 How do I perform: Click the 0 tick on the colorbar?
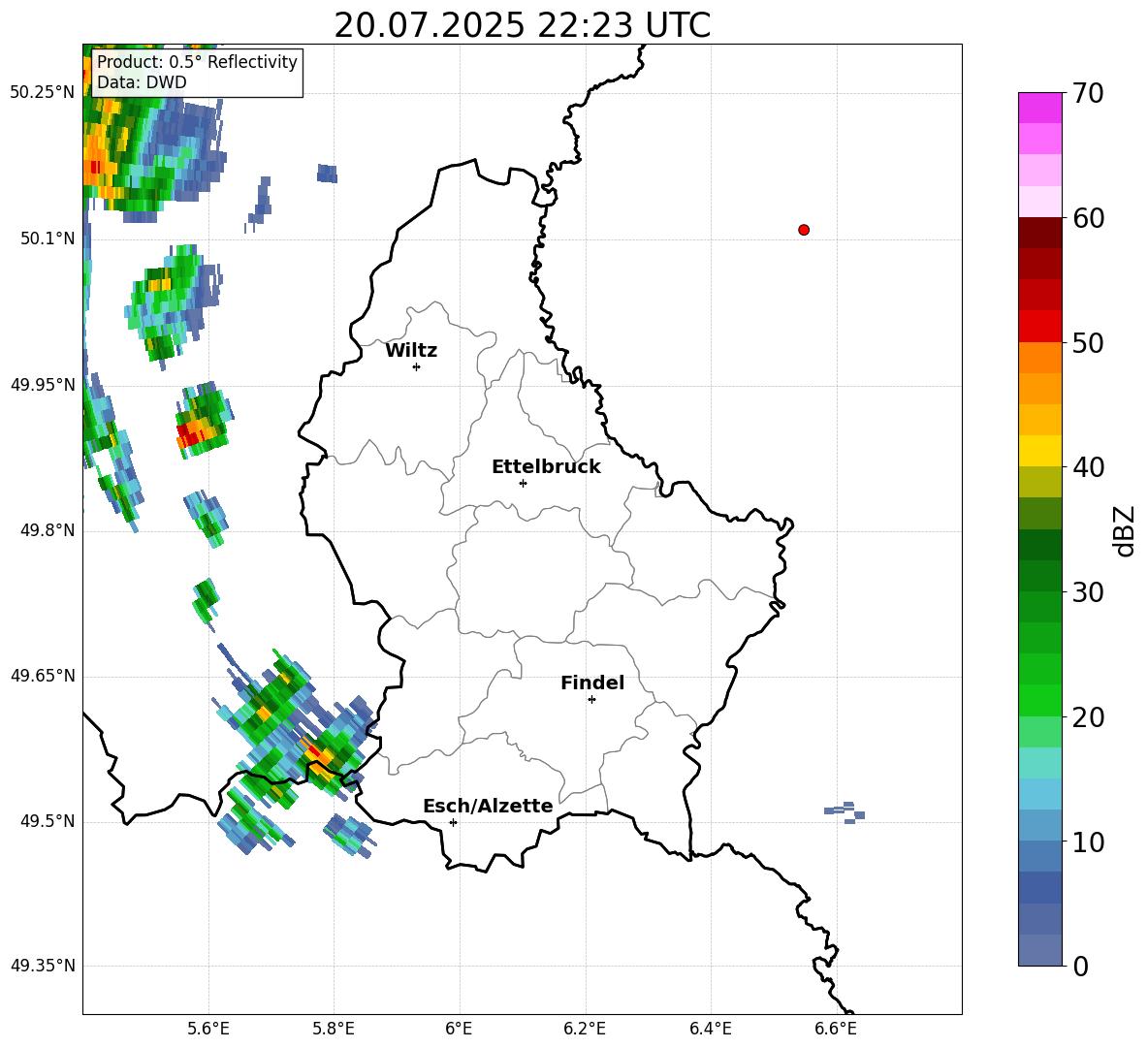1080,966
